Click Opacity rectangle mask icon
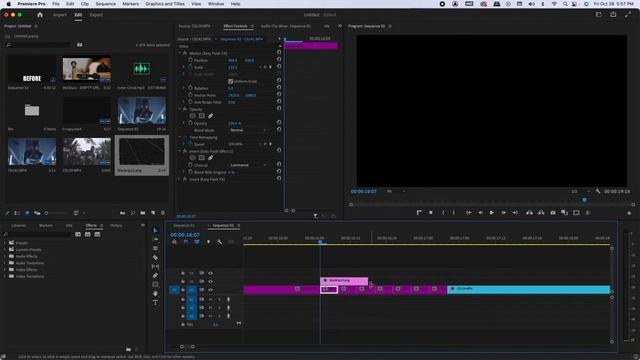Screen dimensions: 640x360 click(202, 116)
